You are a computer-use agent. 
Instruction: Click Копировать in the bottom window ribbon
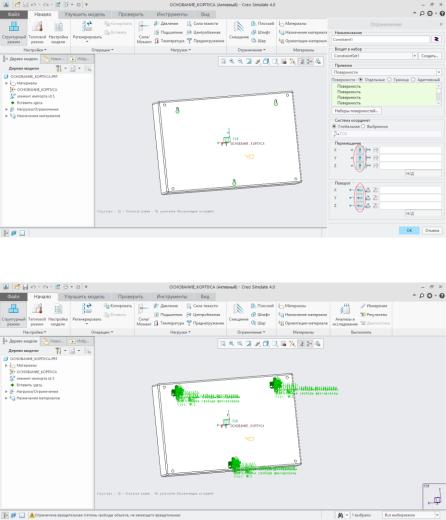(x=118, y=306)
